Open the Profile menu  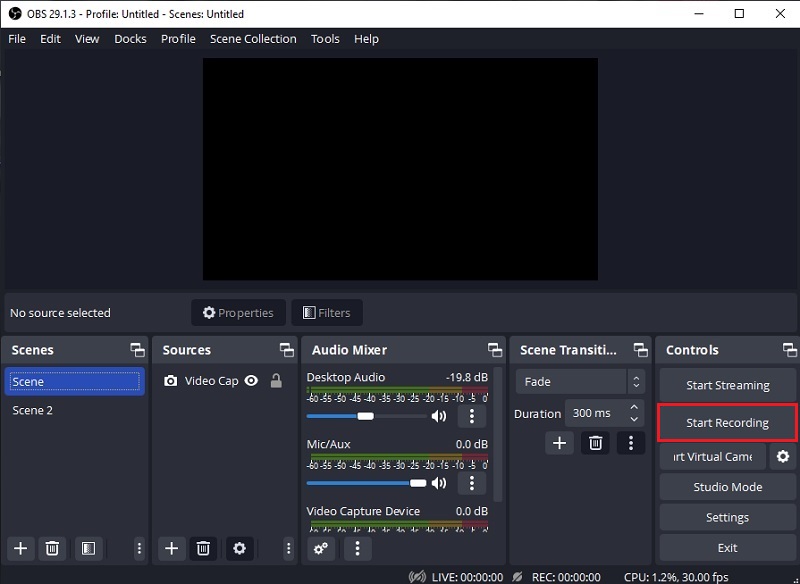(x=178, y=39)
